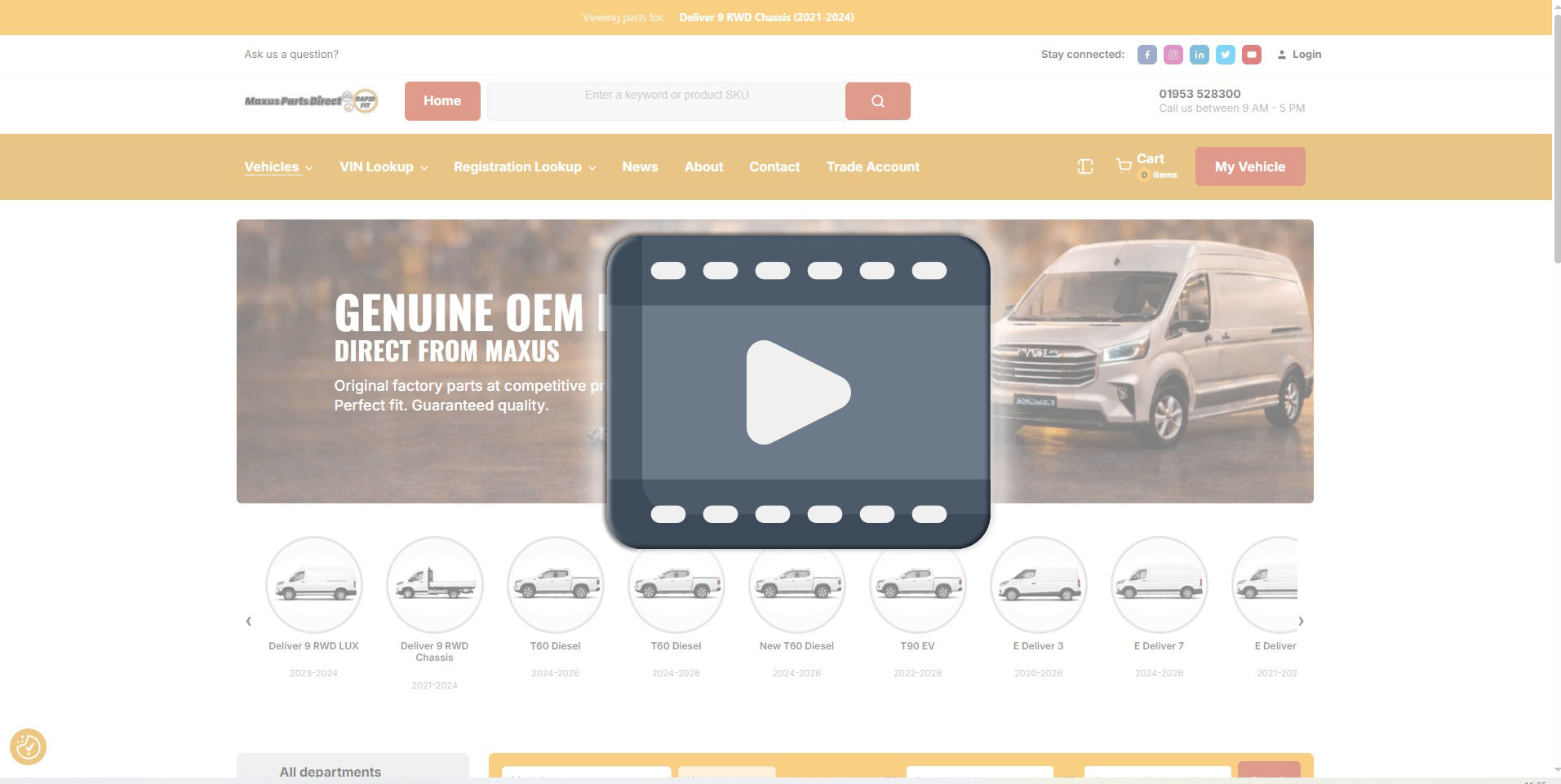The image size is (1561, 784).
Task: Click the Login link
Action: coord(1299,55)
